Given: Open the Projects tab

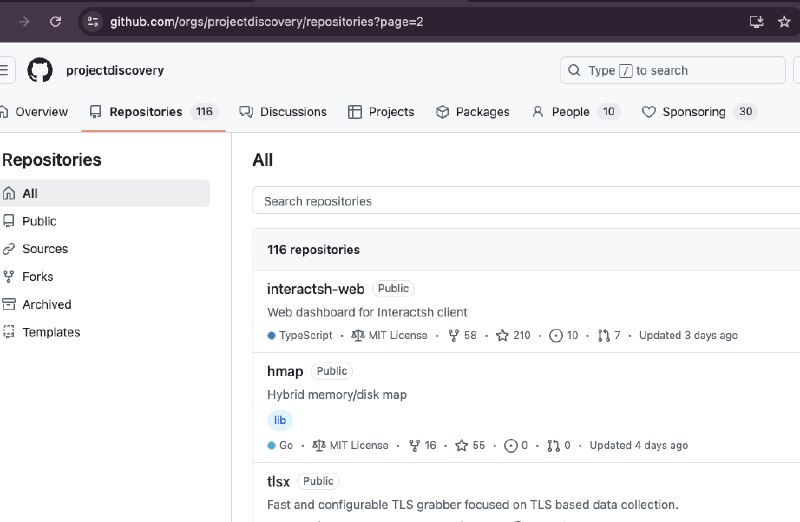Looking at the screenshot, I should coord(381,112).
